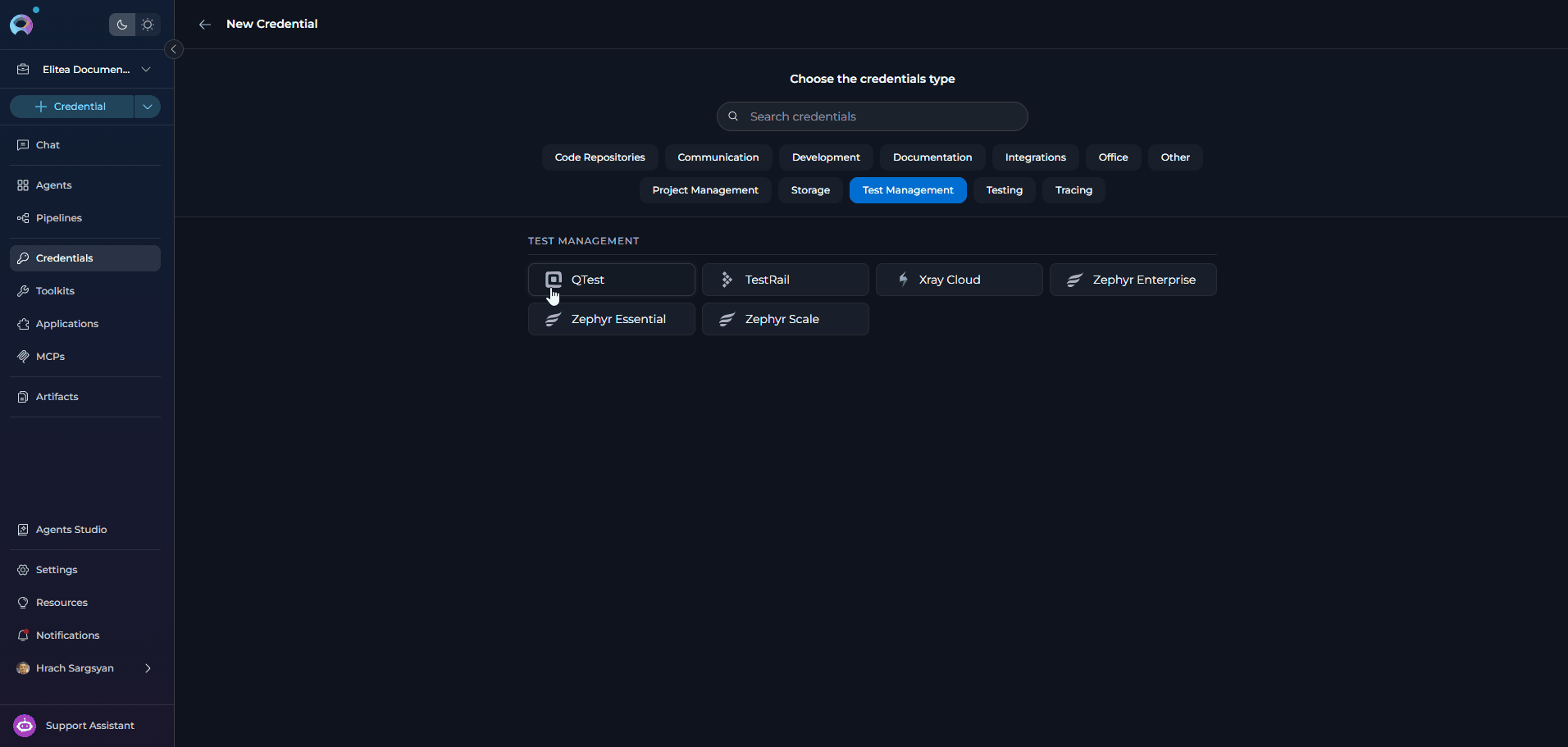Toggle the Test Management filter chip

pos(908,190)
